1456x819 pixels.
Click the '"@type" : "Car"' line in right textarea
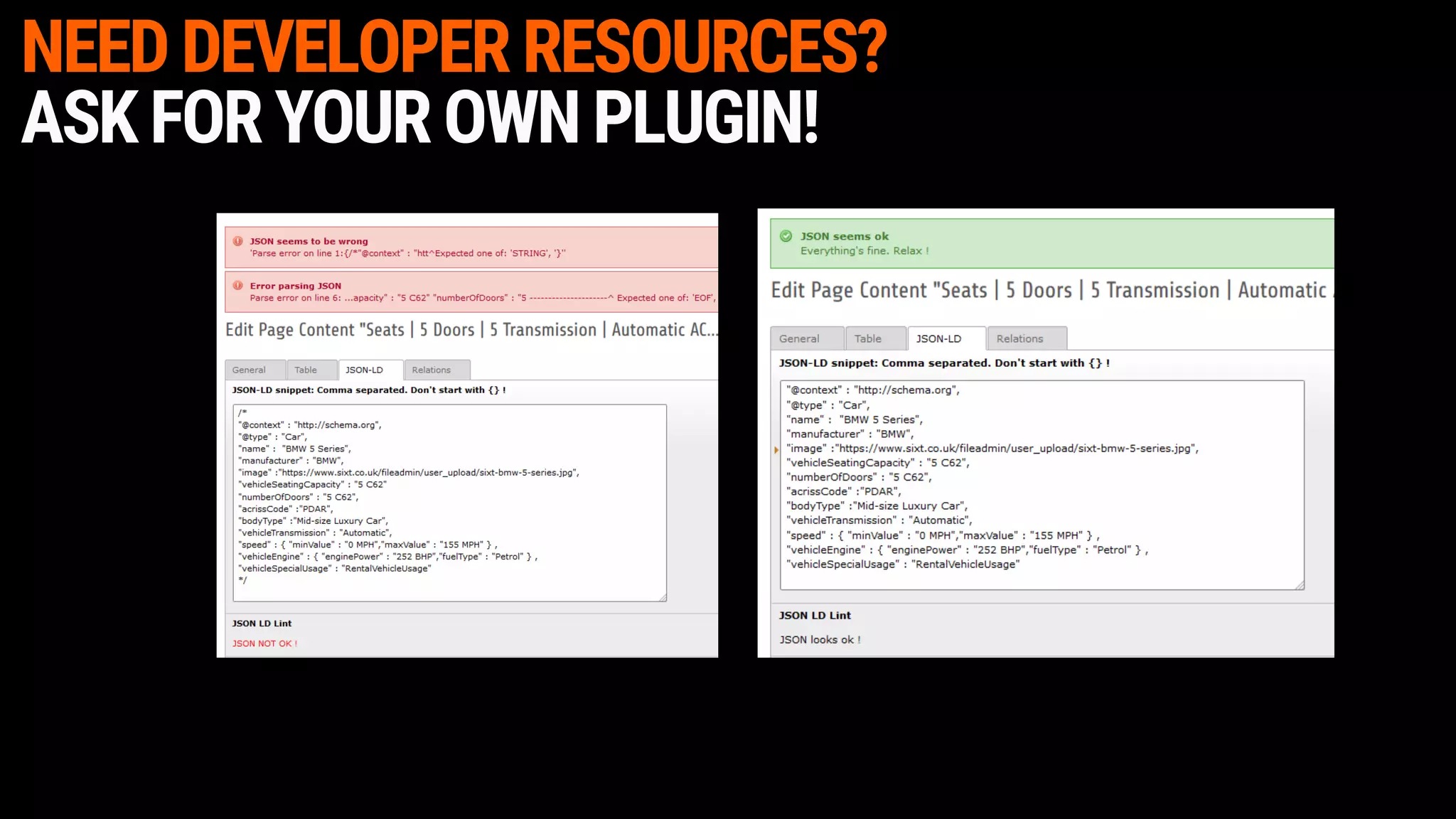pyautogui.click(x=828, y=405)
